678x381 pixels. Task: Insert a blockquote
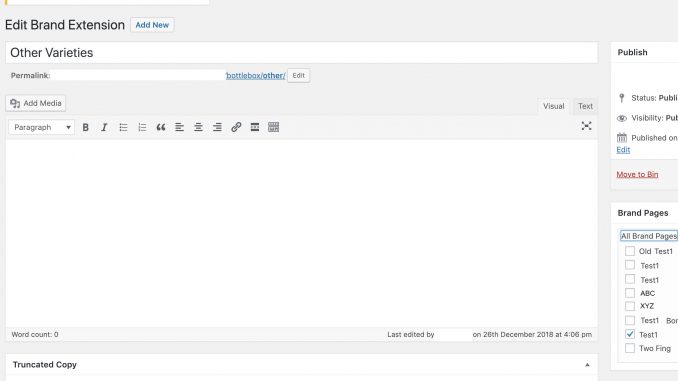(x=161, y=127)
